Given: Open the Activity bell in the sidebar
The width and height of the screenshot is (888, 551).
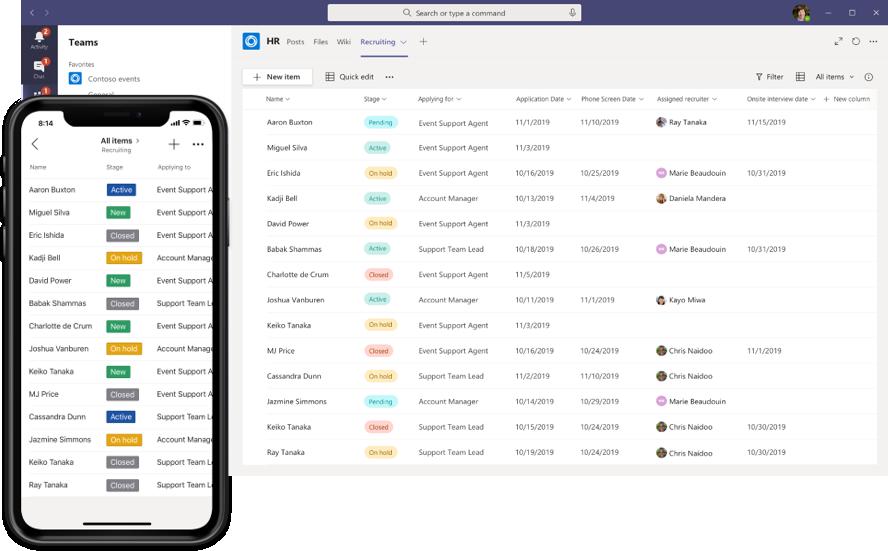Looking at the screenshot, I should click(x=39, y=37).
